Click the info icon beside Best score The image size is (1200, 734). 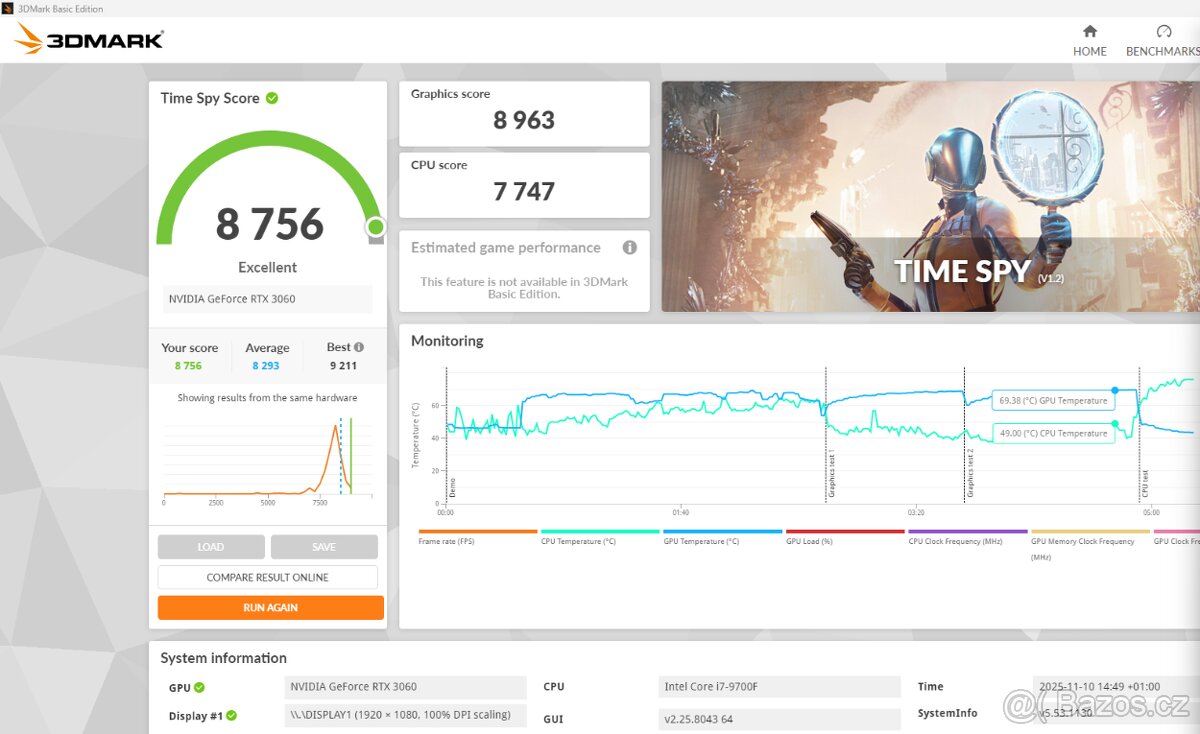(x=359, y=347)
